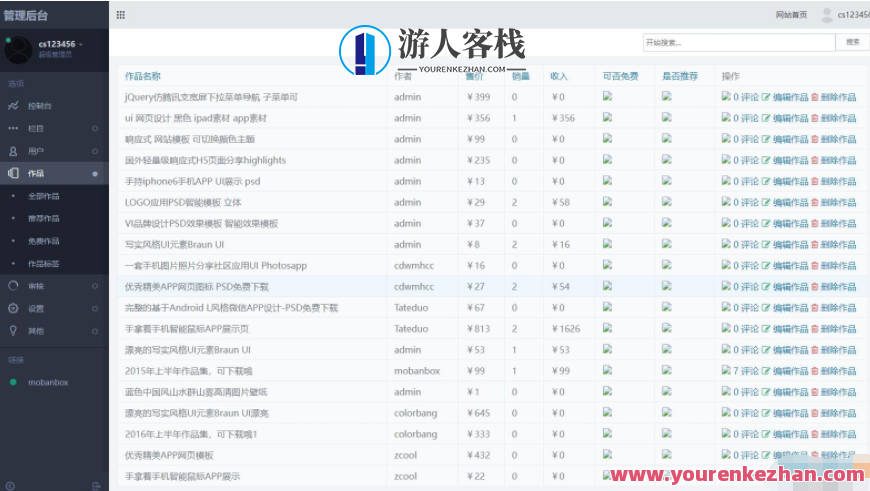Click author cdwmhcc in Photosapp row

[x=414, y=266]
